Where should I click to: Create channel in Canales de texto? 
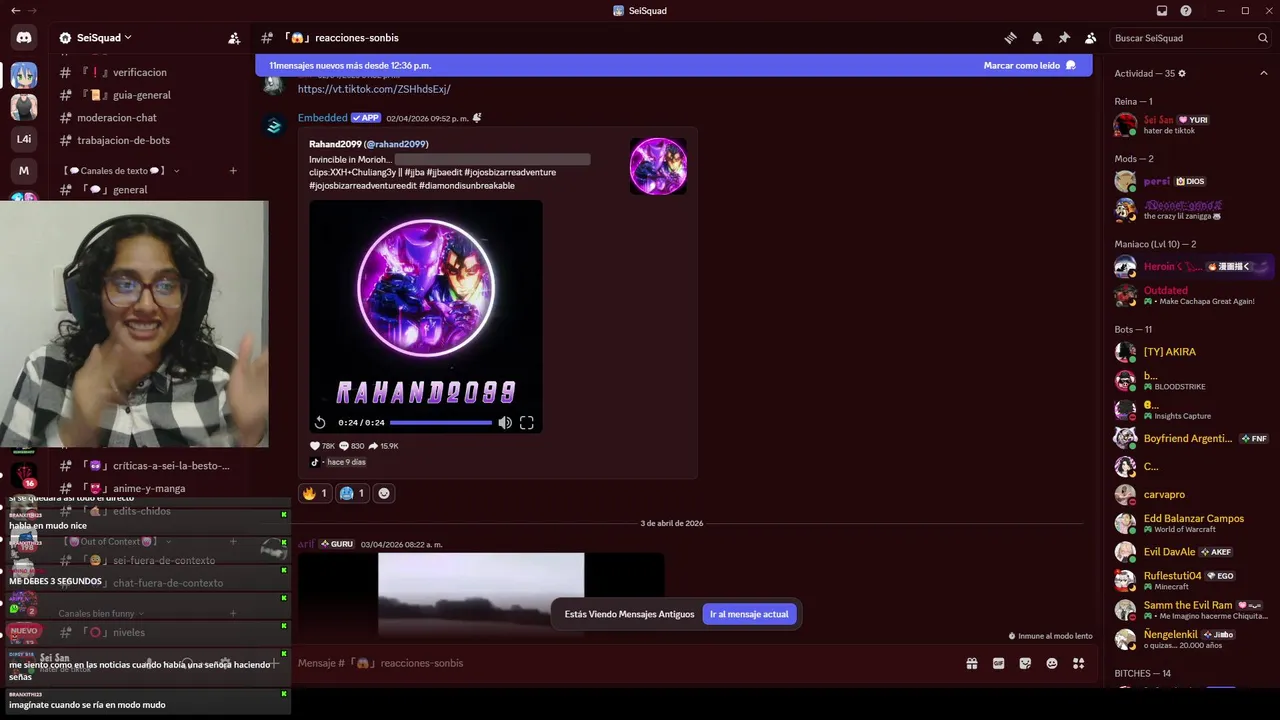[x=233, y=171]
